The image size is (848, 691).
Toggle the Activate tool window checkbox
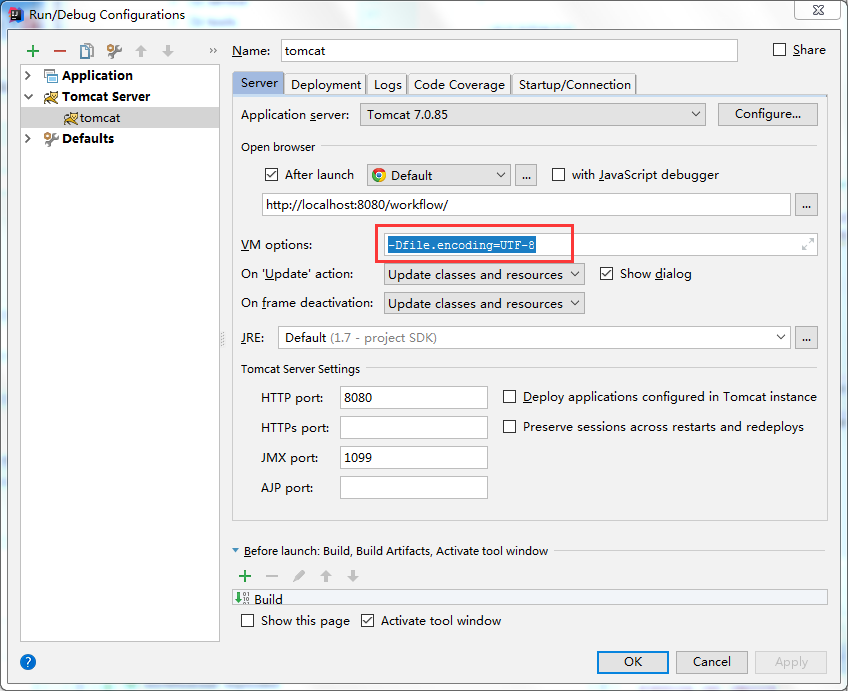coord(368,620)
